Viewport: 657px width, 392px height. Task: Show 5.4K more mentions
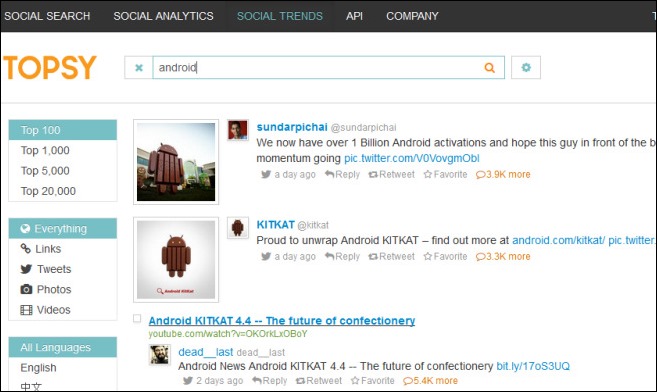tap(430, 381)
